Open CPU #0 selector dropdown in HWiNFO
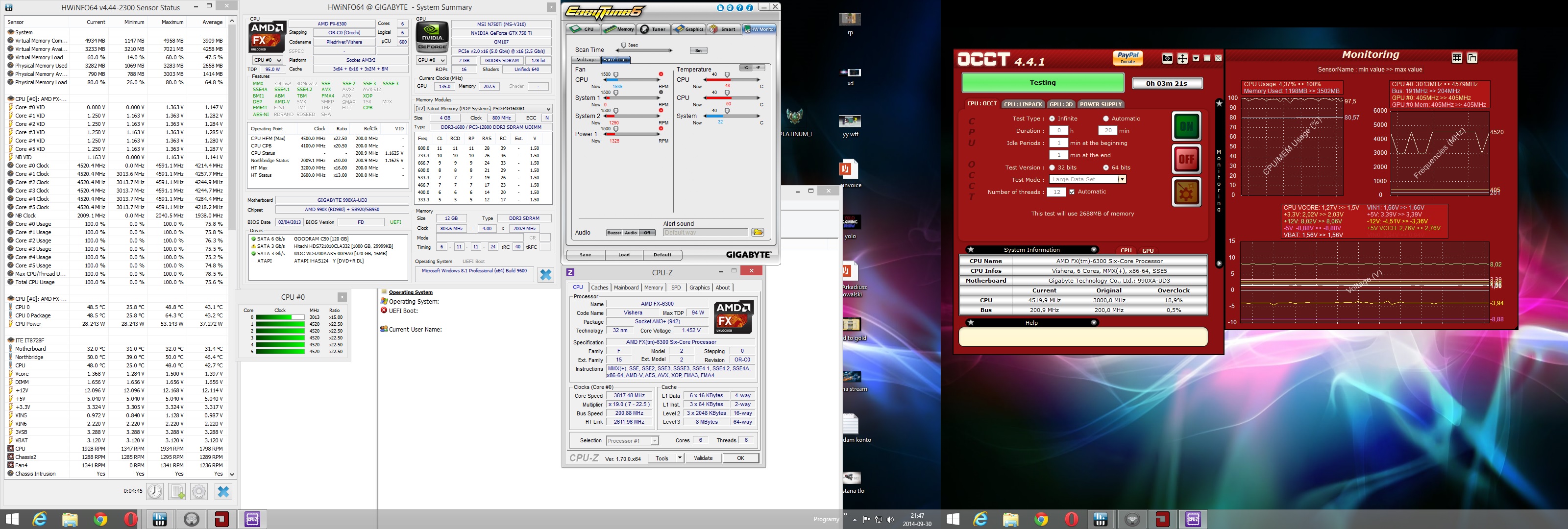The height and width of the screenshot is (529, 1568). point(268,60)
